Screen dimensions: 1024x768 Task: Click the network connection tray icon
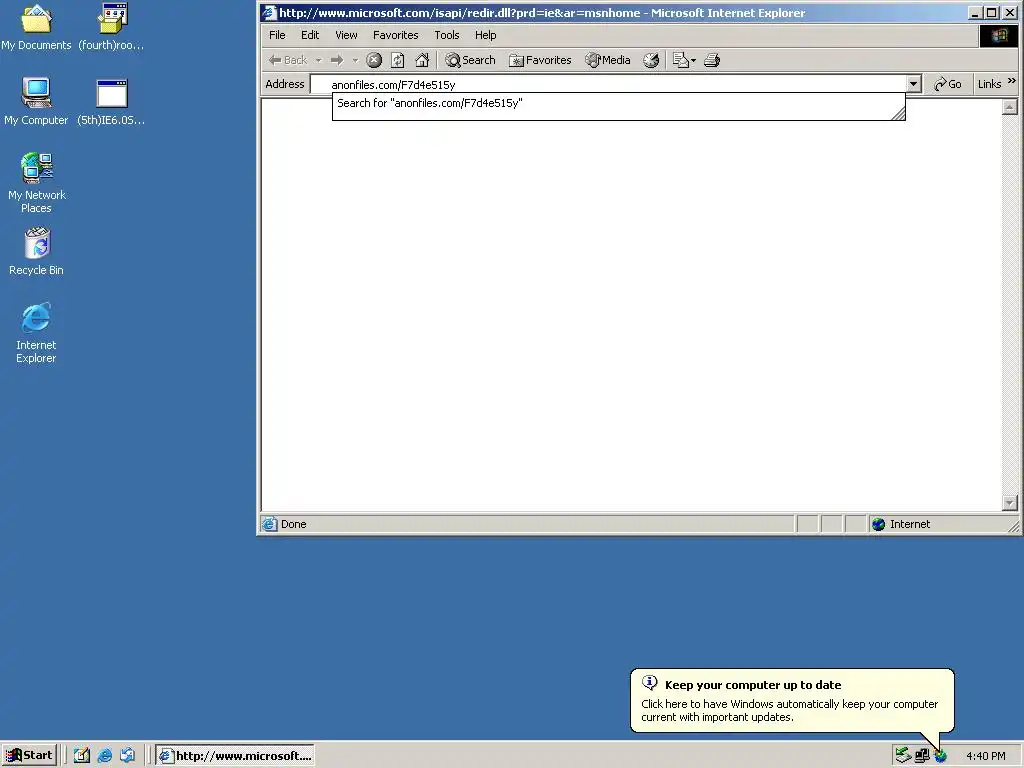[x=922, y=756]
